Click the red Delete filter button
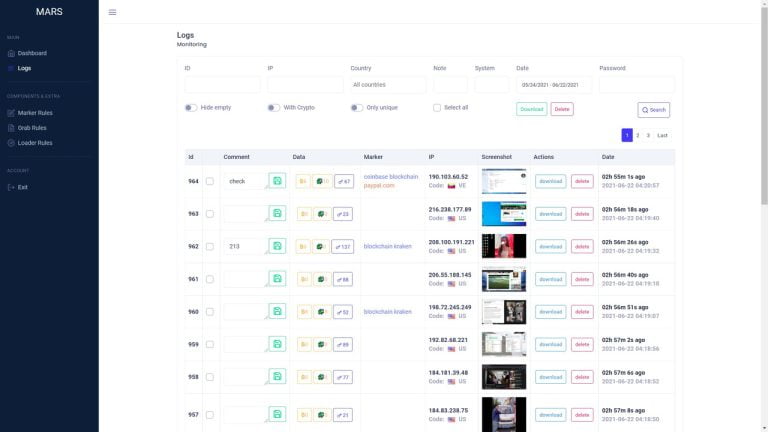This screenshot has width=768, height=432. point(562,109)
